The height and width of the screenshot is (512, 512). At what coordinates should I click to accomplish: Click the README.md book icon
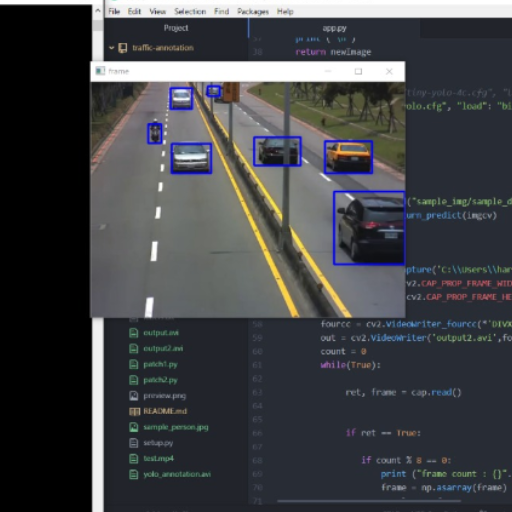click(134, 411)
